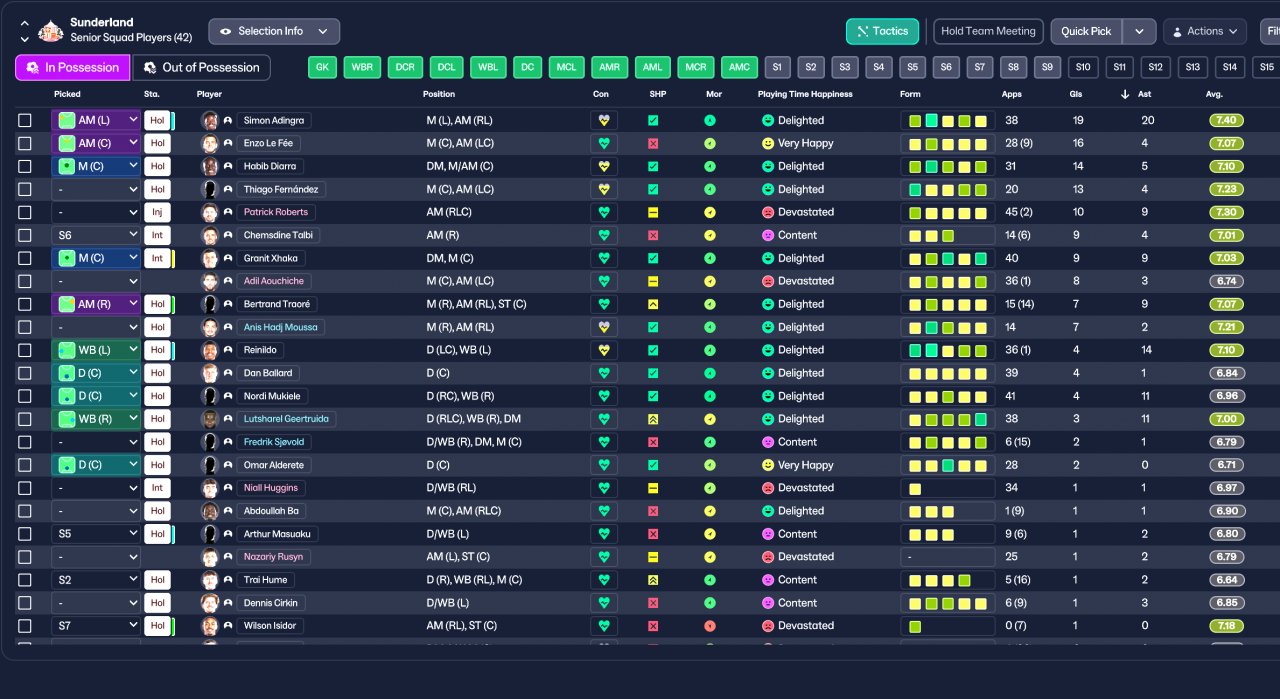This screenshot has width=1280, height=699.
Task: Click the Sunderland club badge icon
Action: [x=50, y=31]
